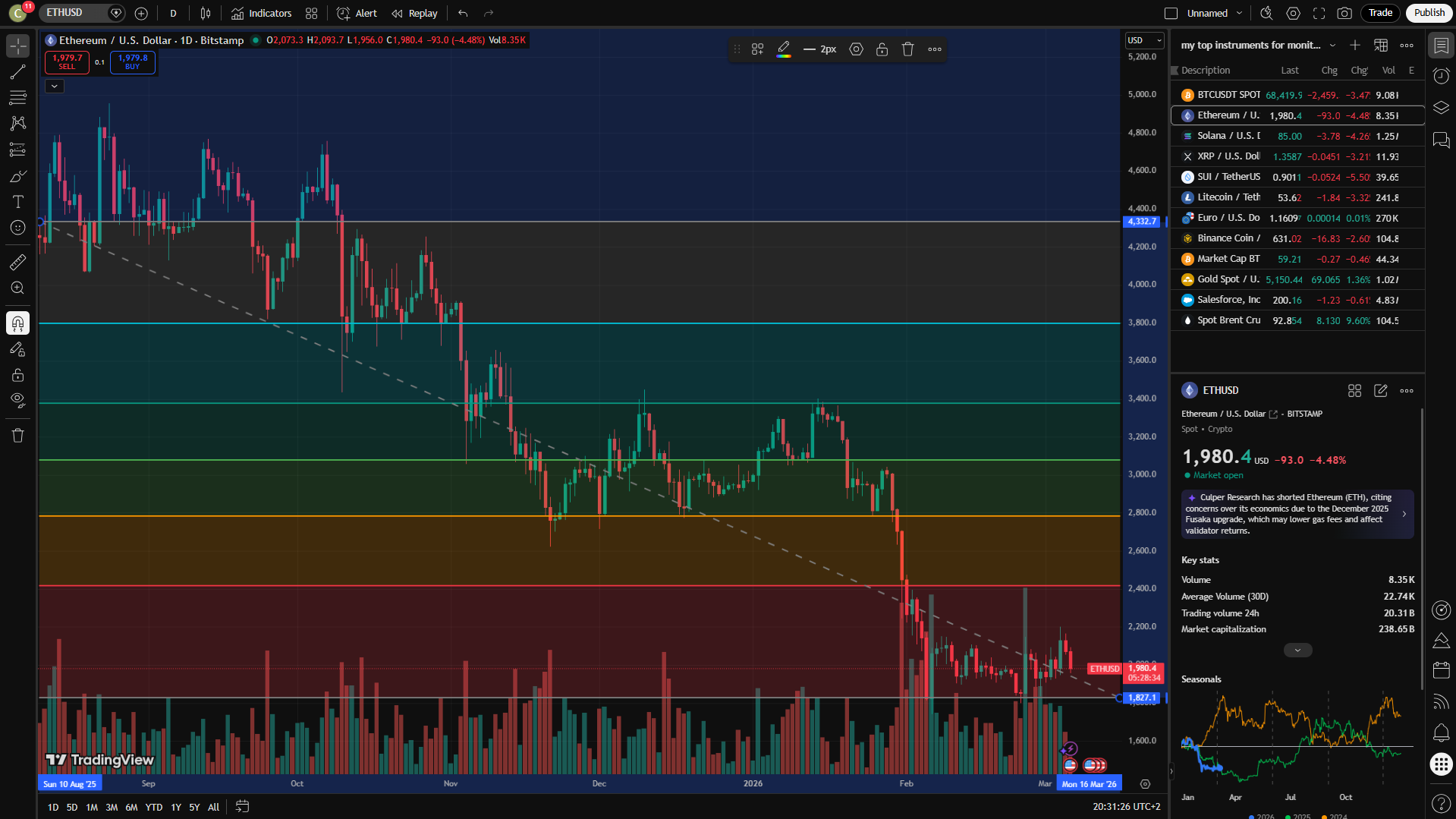Image resolution: width=1456 pixels, height=819 pixels.
Task: Open the Watchlist panel icon
Action: (x=1440, y=45)
